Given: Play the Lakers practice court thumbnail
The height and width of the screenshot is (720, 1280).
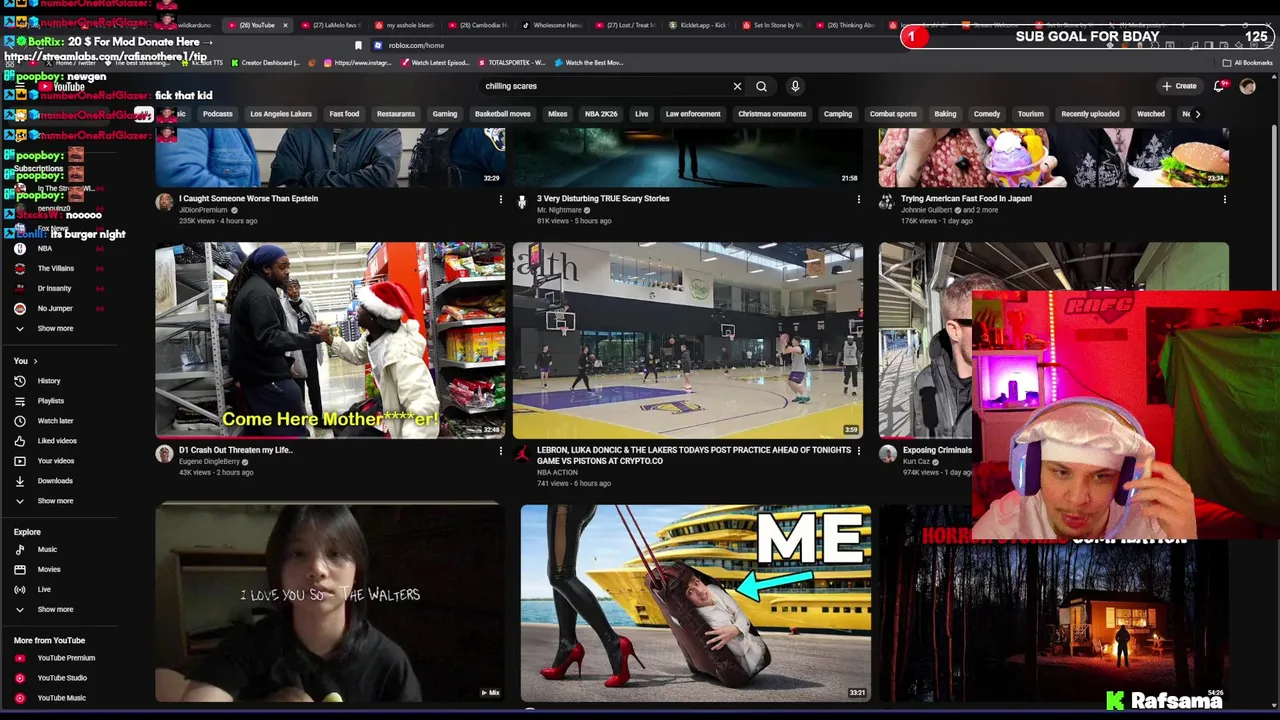Looking at the screenshot, I should click(688, 340).
